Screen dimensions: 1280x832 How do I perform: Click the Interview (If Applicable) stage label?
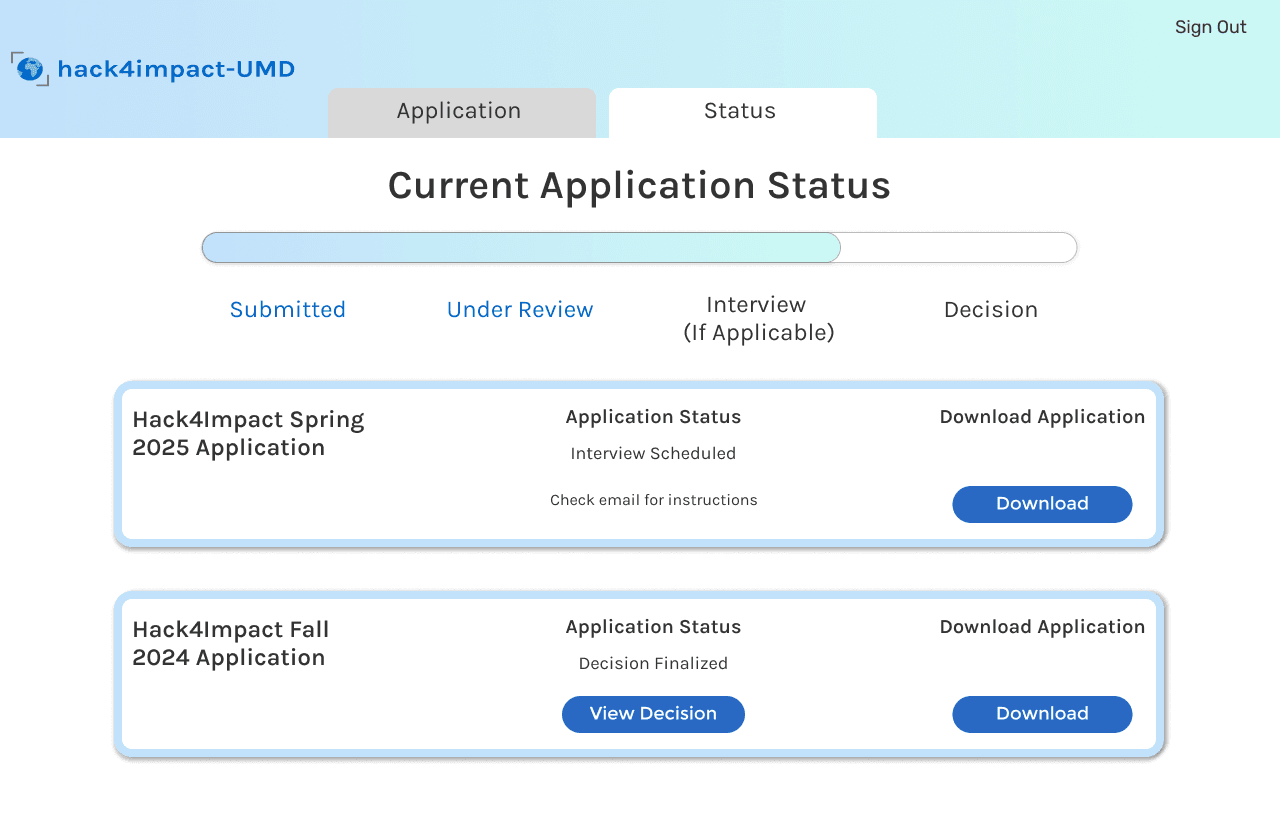(757, 318)
